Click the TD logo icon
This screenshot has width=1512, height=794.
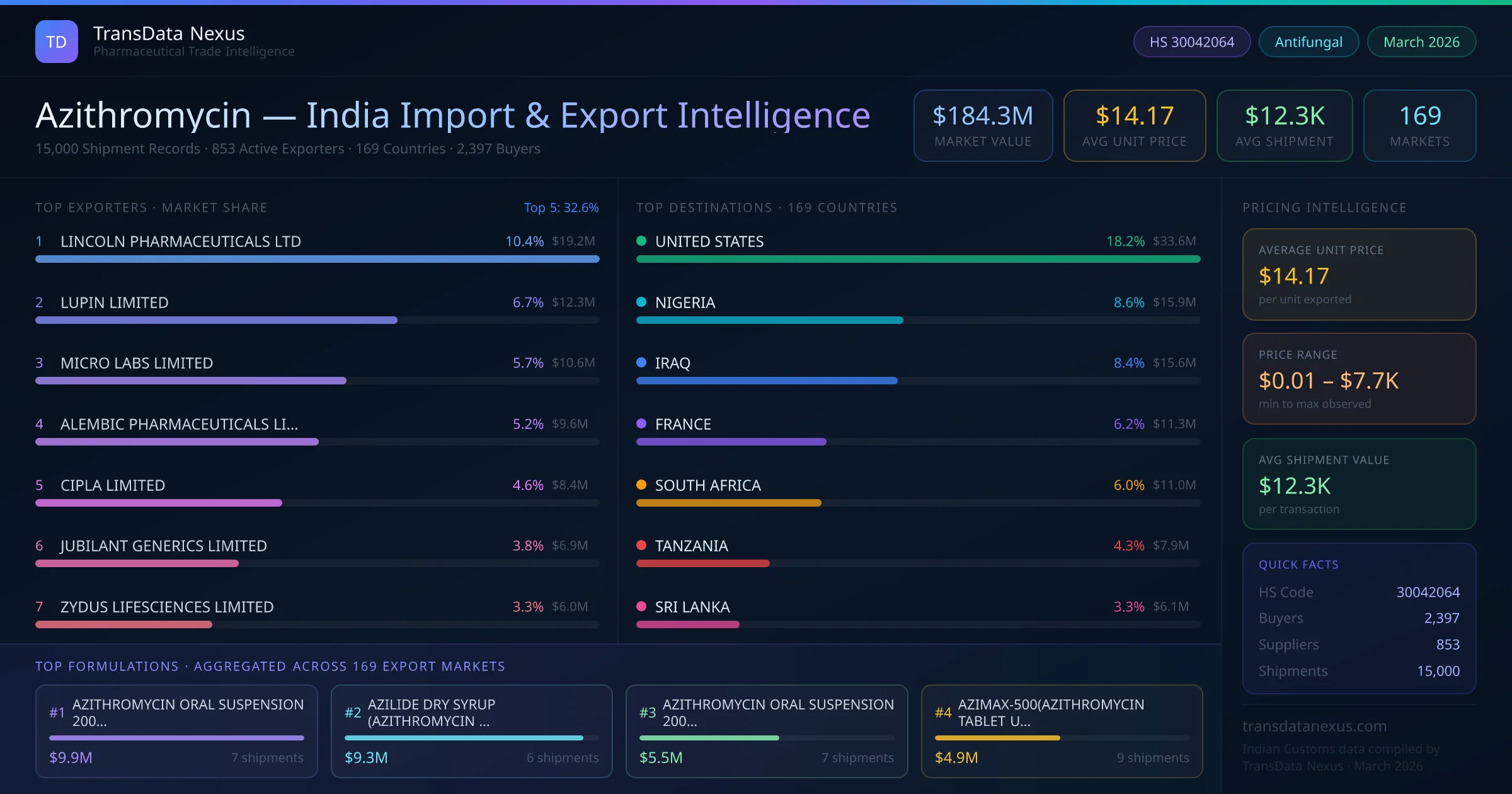pyautogui.click(x=56, y=41)
